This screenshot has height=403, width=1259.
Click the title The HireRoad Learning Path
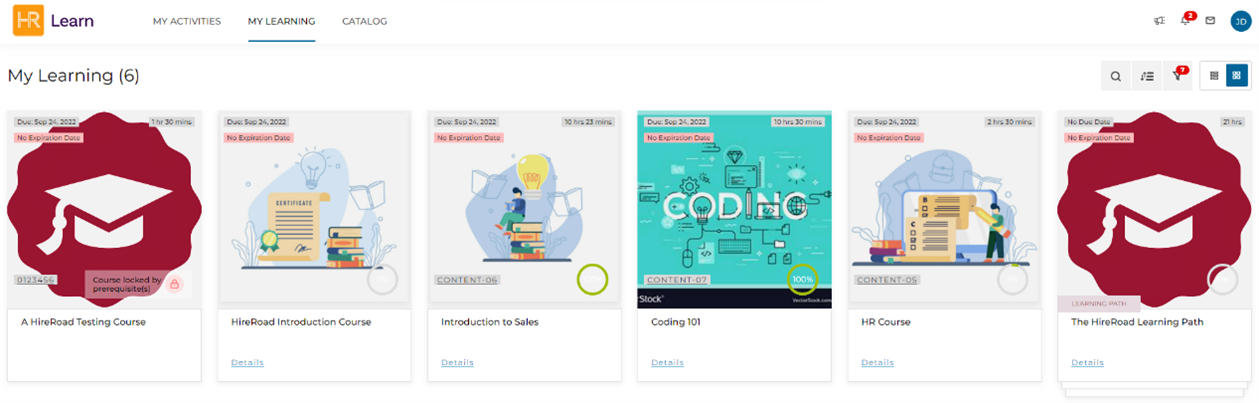tap(1137, 322)
